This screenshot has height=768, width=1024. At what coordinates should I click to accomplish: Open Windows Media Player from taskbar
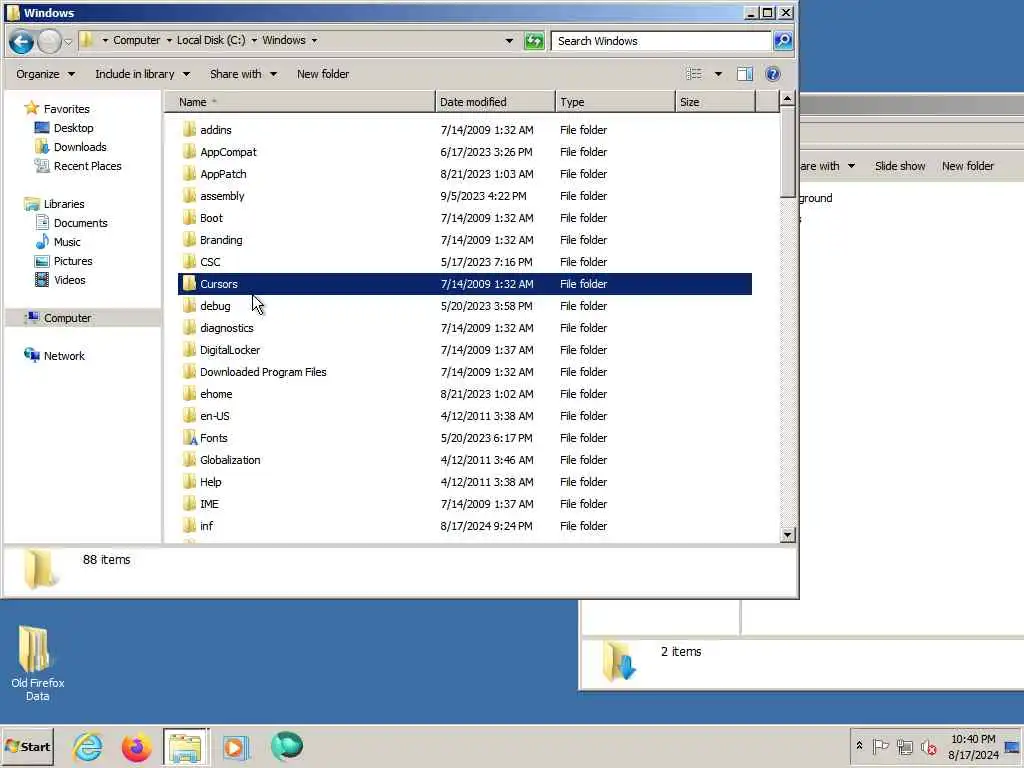click(236, 746)
